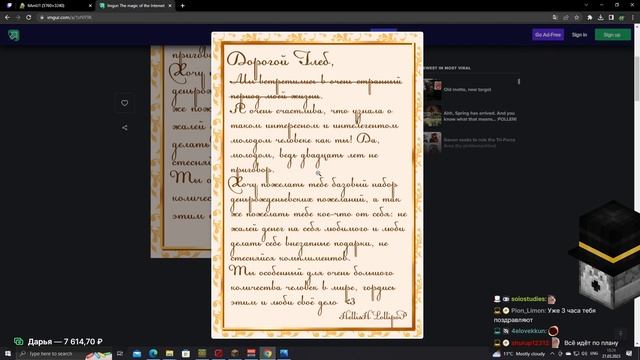Open Microsoft Store on the taskbar
This screenshot has height=360, width=640.
tap(186, 353)
